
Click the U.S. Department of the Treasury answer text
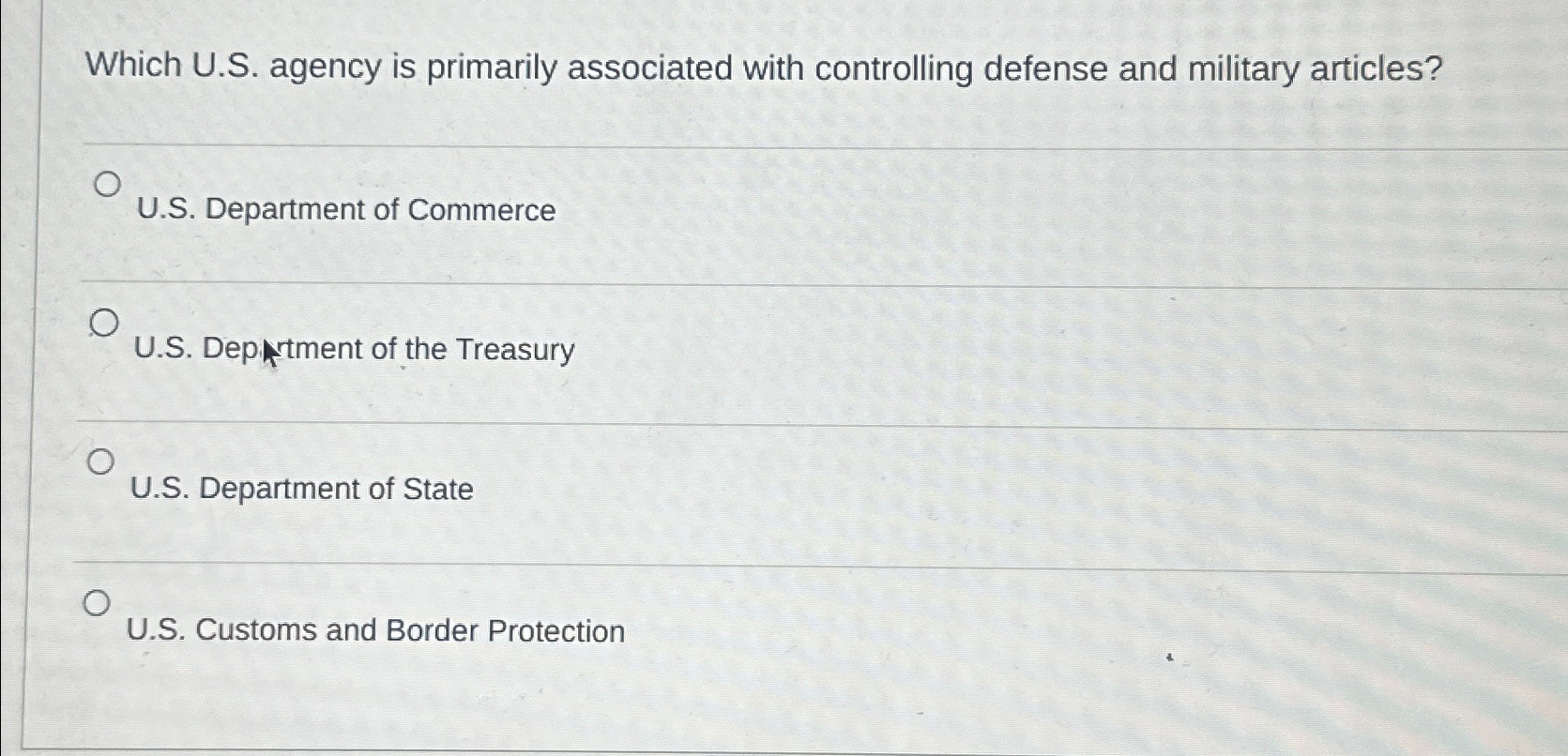click(354, 350)
